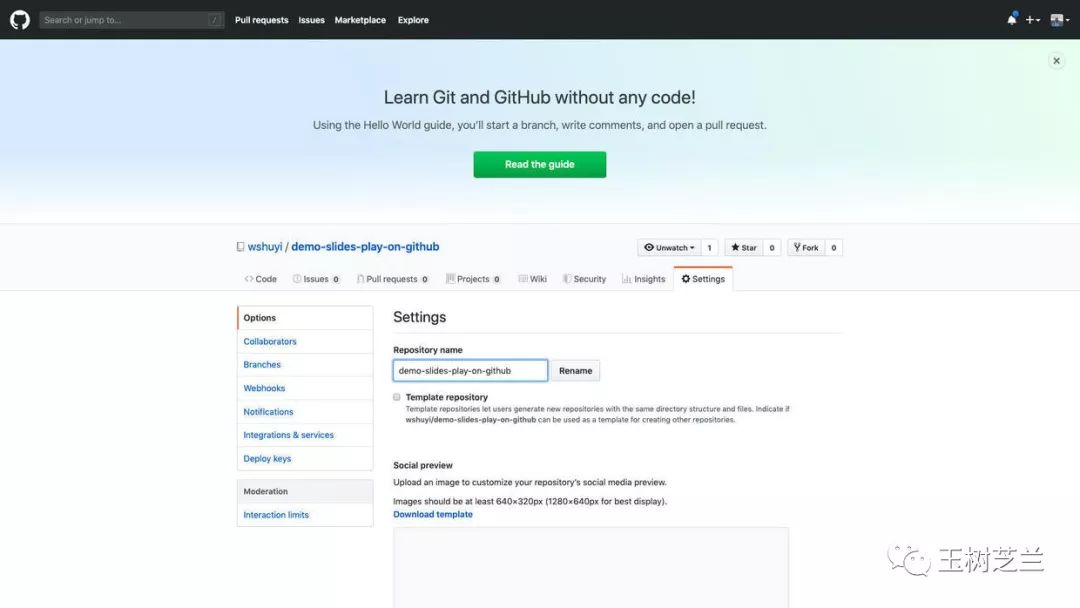This screenshot has height=608, width=1080.
Task: Click the Repository name input field
Action: [470, 370]
